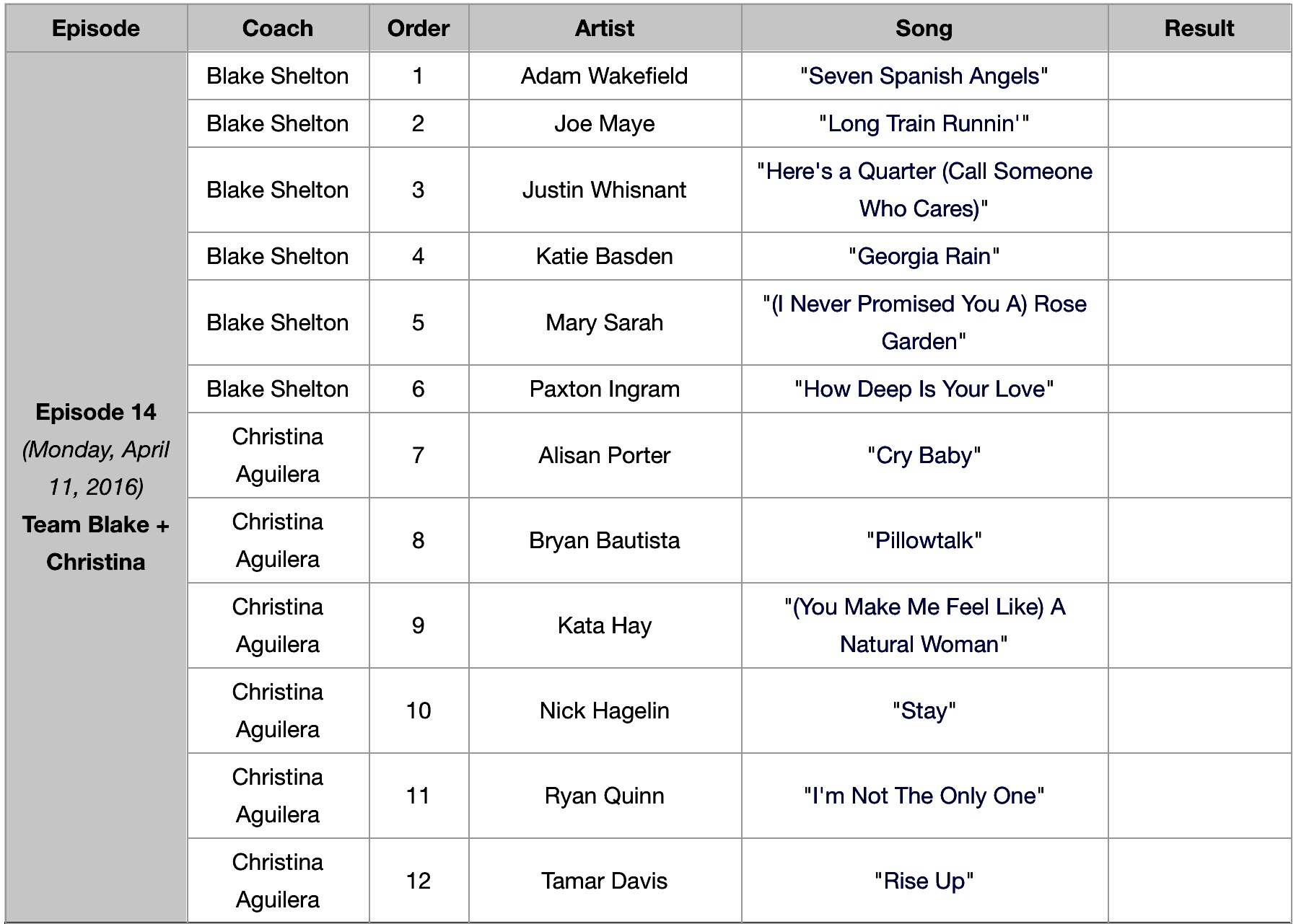The width and height of the screenshot is (1296, 924).
Task: Click the Song column header
Action: (x=924, y=28)
